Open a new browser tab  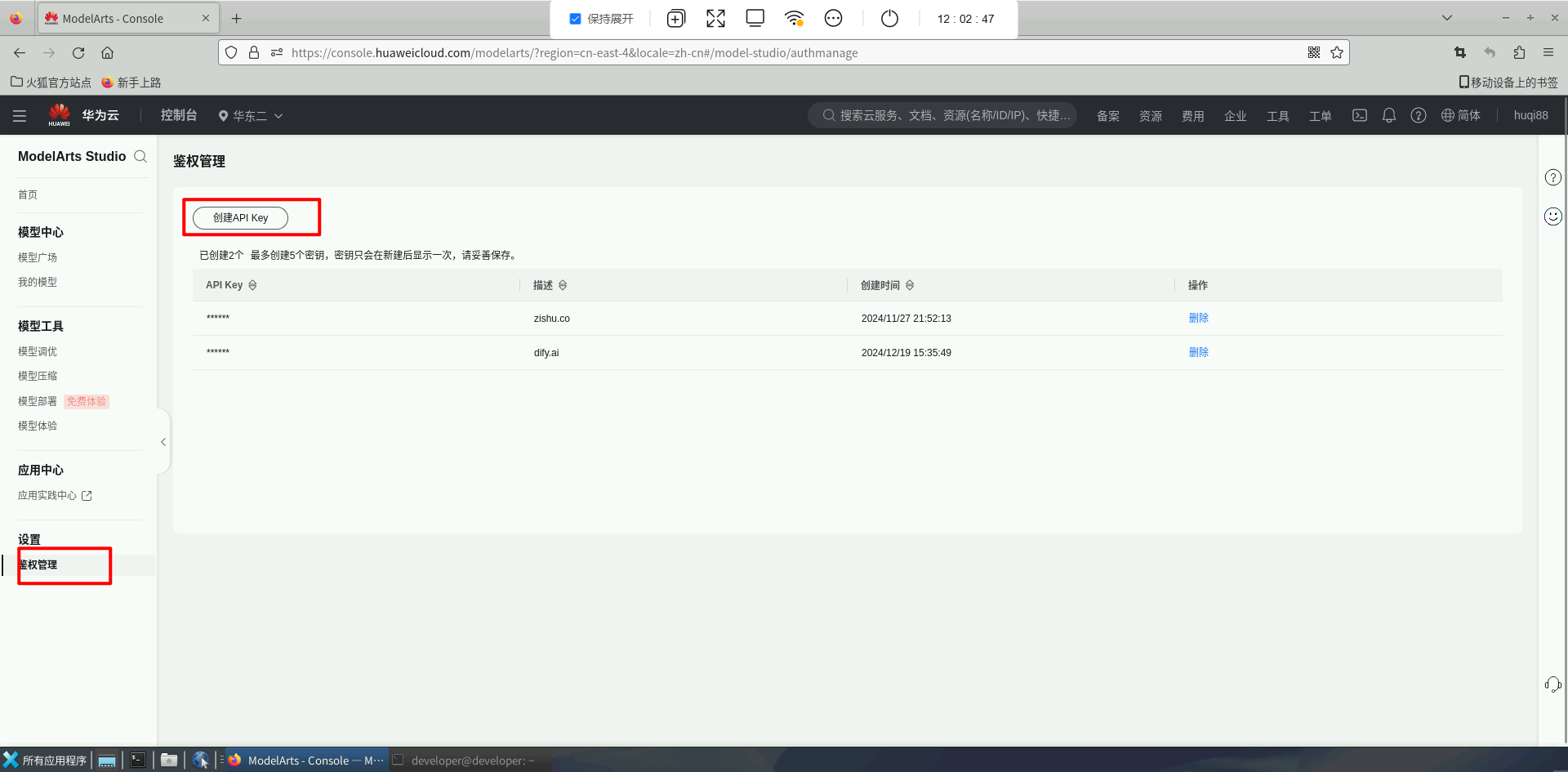(237, 18)
